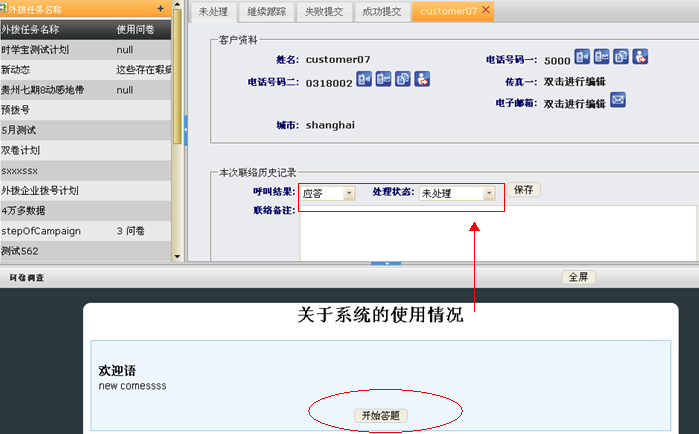The image size is (699, 434).
Task: Open the 处理状态 dropdown
Action: [489, 193]
